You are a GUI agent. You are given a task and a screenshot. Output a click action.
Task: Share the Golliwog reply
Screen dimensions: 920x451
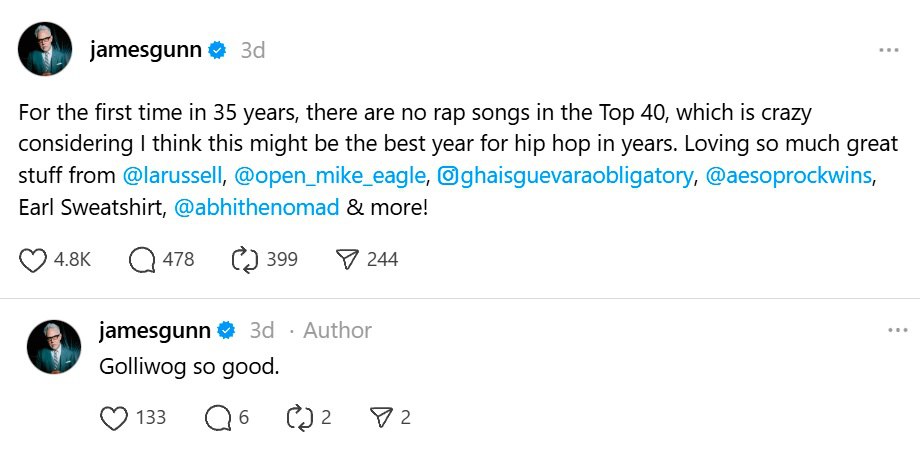click(x=381, y=418)
